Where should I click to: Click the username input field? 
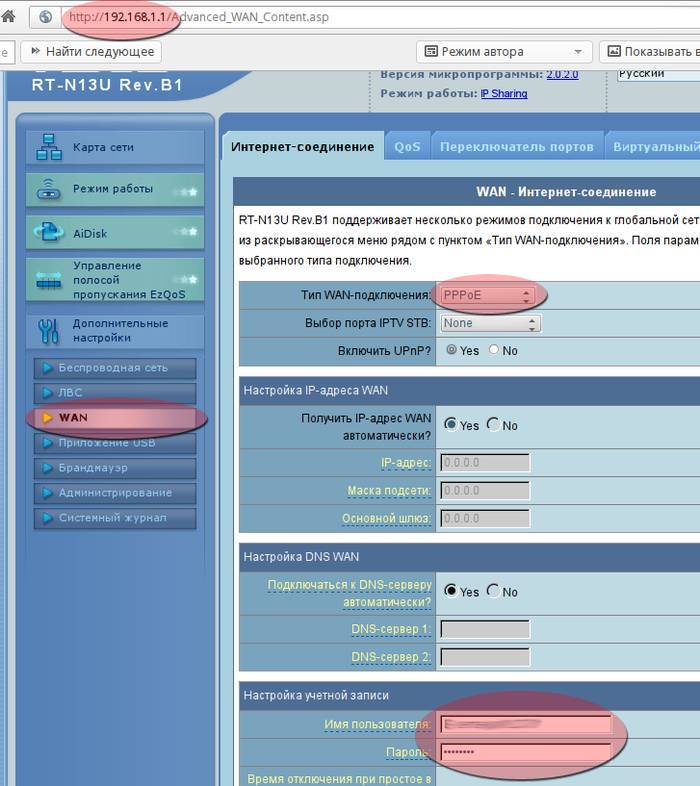pos(525,724)
